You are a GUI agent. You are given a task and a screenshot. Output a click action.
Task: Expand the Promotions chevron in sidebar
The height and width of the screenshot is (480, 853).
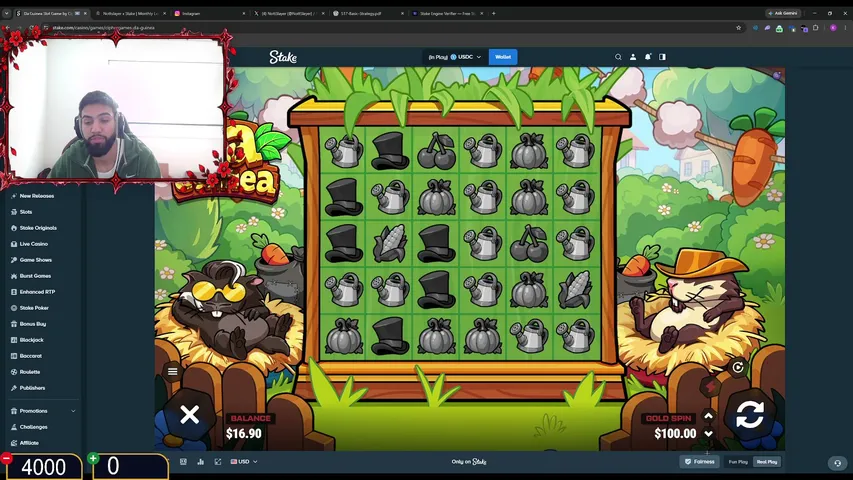click(x=73, y=411)
